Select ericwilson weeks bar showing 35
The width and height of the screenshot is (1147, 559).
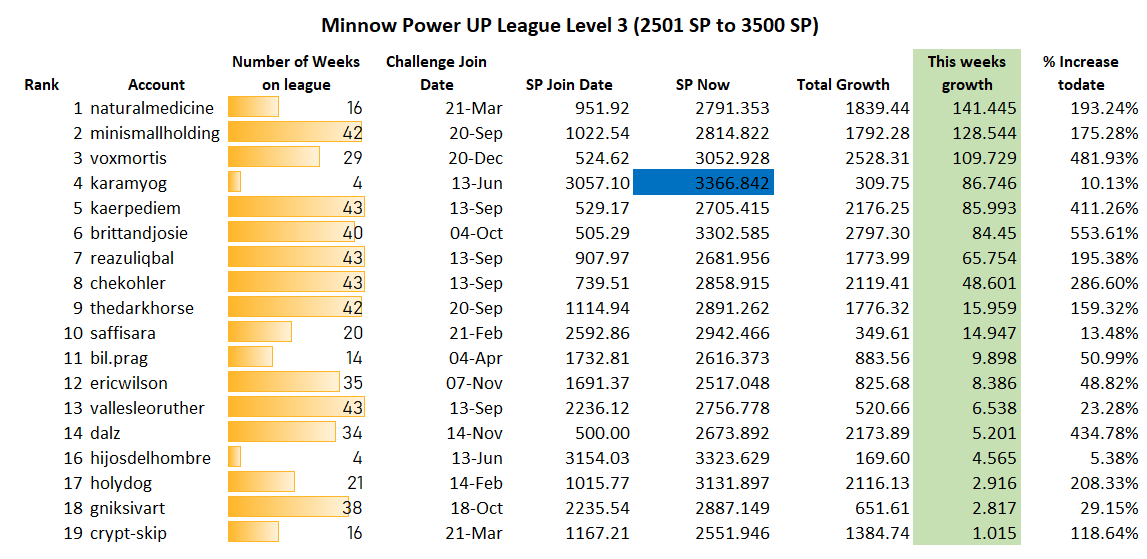click(x=284, y=382)
